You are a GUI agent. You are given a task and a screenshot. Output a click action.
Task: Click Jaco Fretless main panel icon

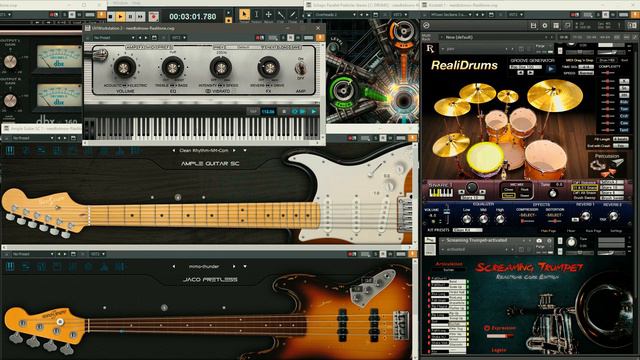pos(10,267)
